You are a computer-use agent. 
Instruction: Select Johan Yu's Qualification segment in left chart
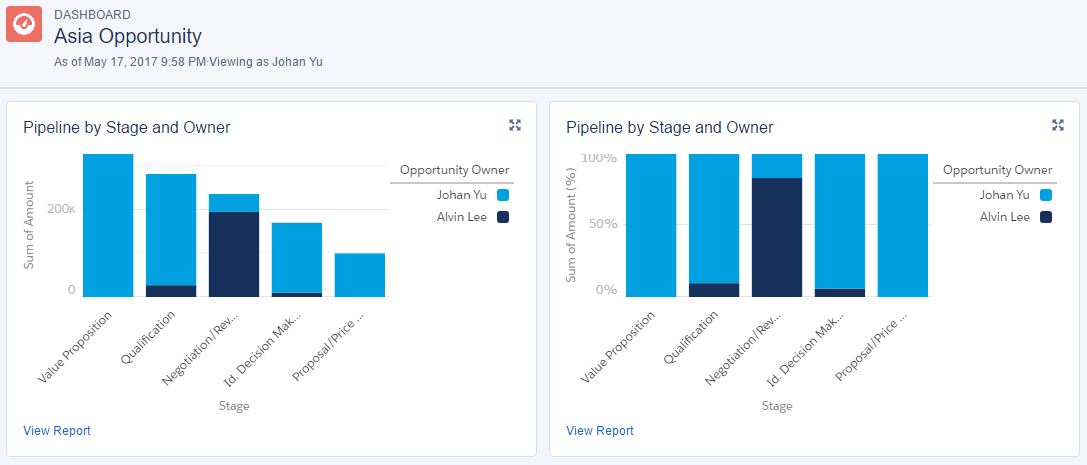coord(171,229)
